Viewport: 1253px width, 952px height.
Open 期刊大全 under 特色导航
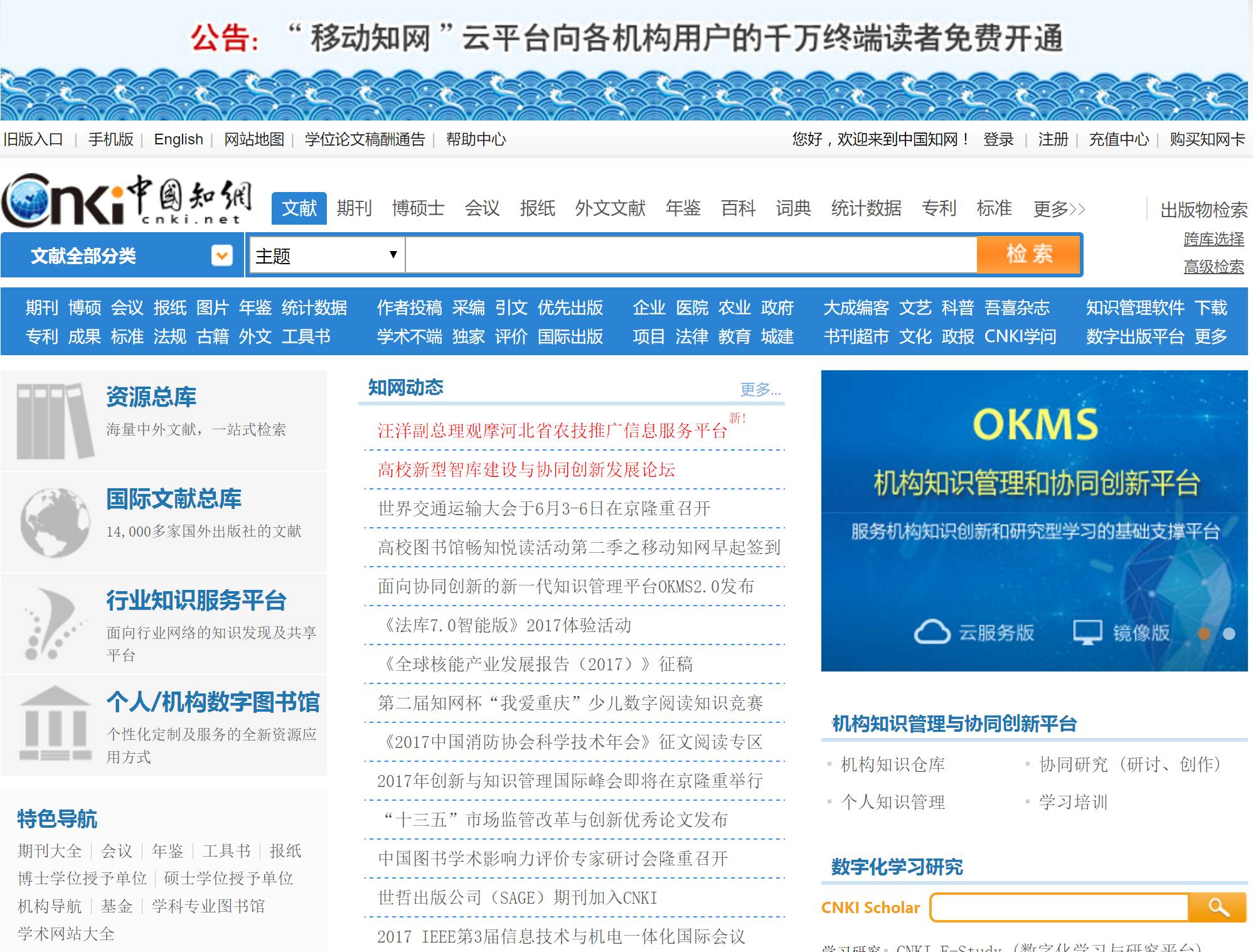(50, 851)
